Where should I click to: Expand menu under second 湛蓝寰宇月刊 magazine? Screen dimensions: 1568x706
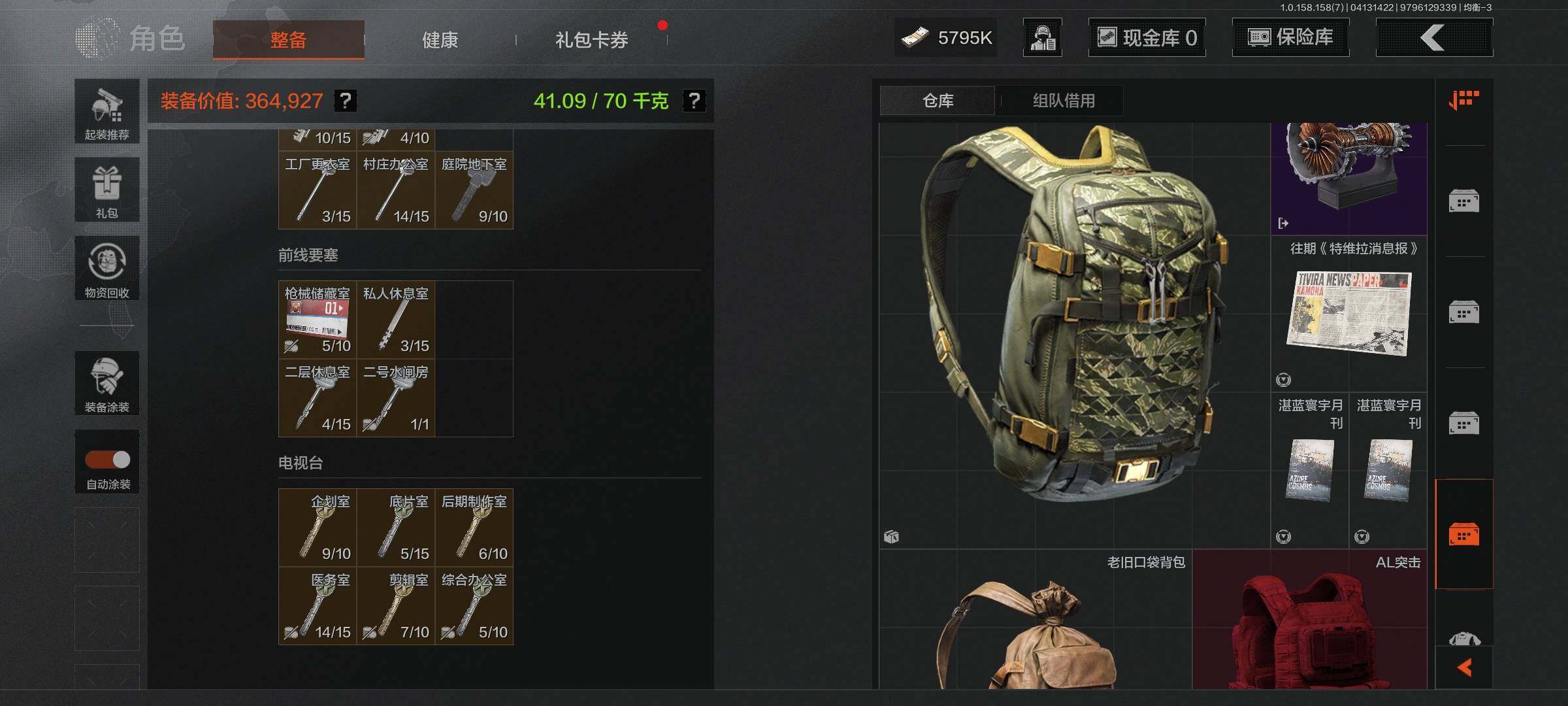(1362, 537)
